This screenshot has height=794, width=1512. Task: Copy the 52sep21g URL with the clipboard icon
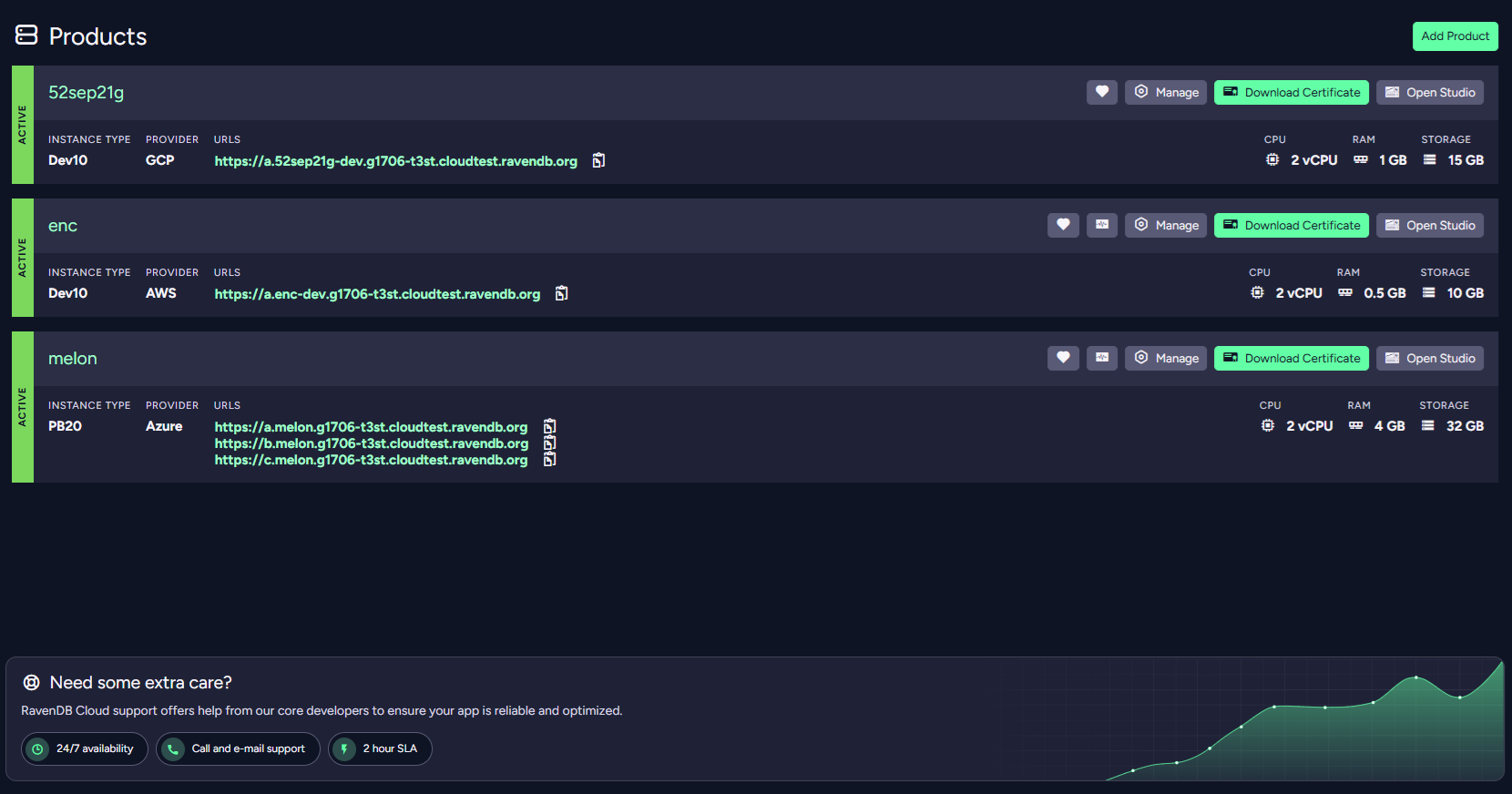[x=598, y=160]
